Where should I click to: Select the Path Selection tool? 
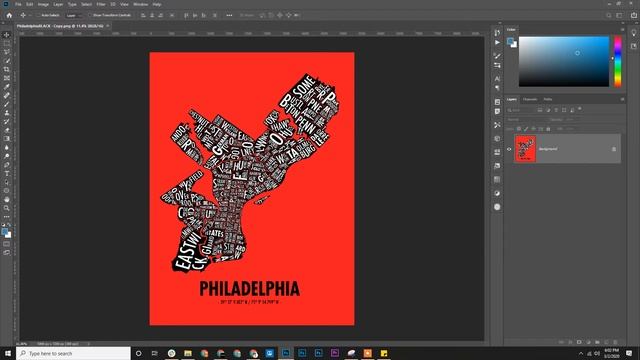(x=7, y=182)
